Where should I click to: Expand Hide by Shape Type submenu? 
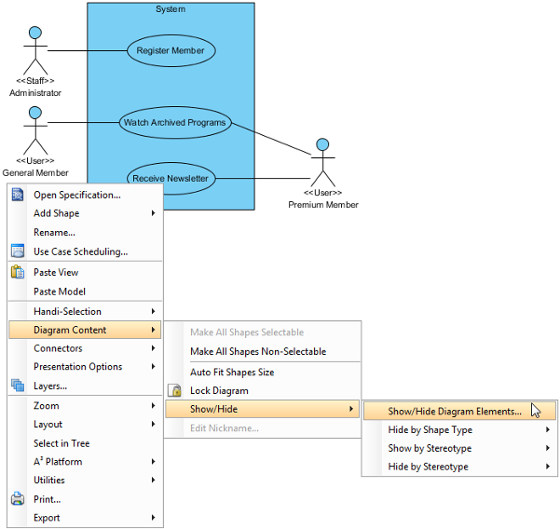(x=460, y=430)
